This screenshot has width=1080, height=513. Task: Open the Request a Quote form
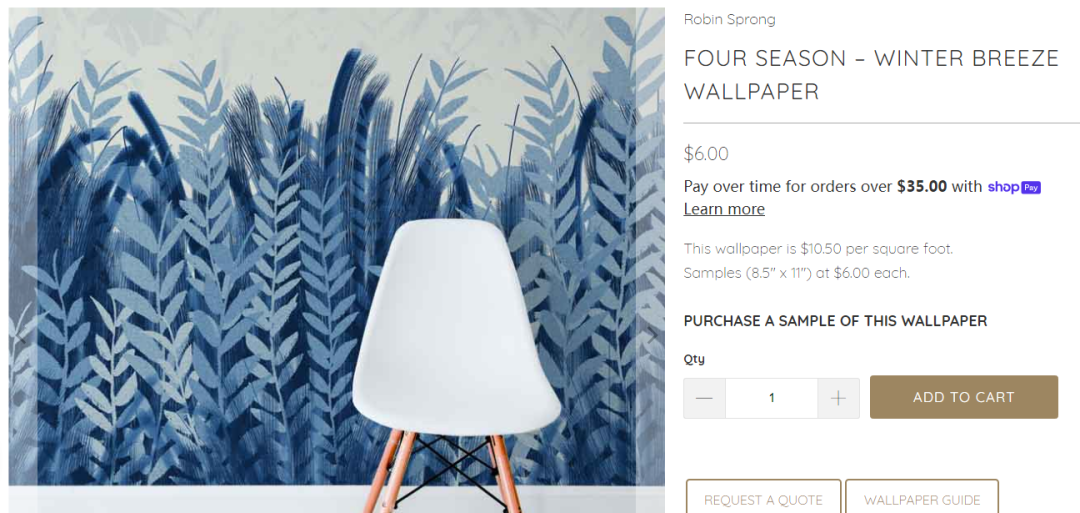click(x=763, y=499)
